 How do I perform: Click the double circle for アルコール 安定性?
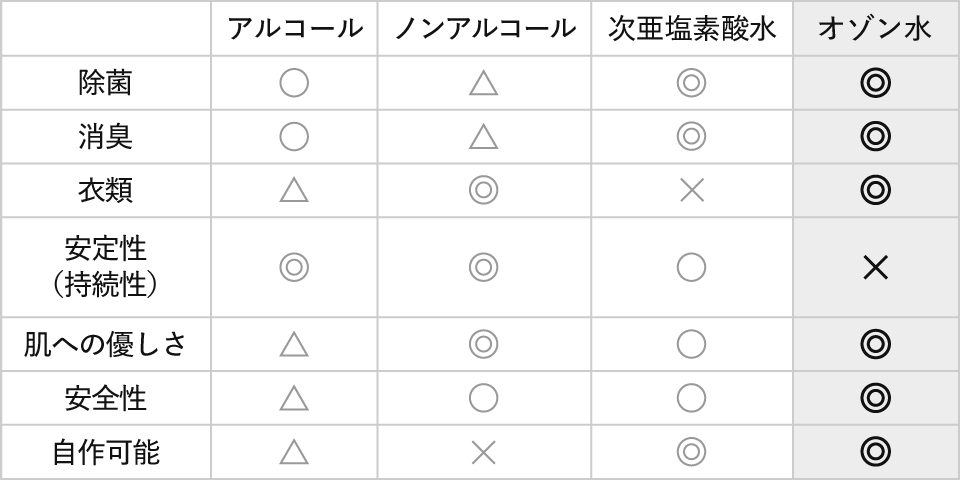coord(294,267)
